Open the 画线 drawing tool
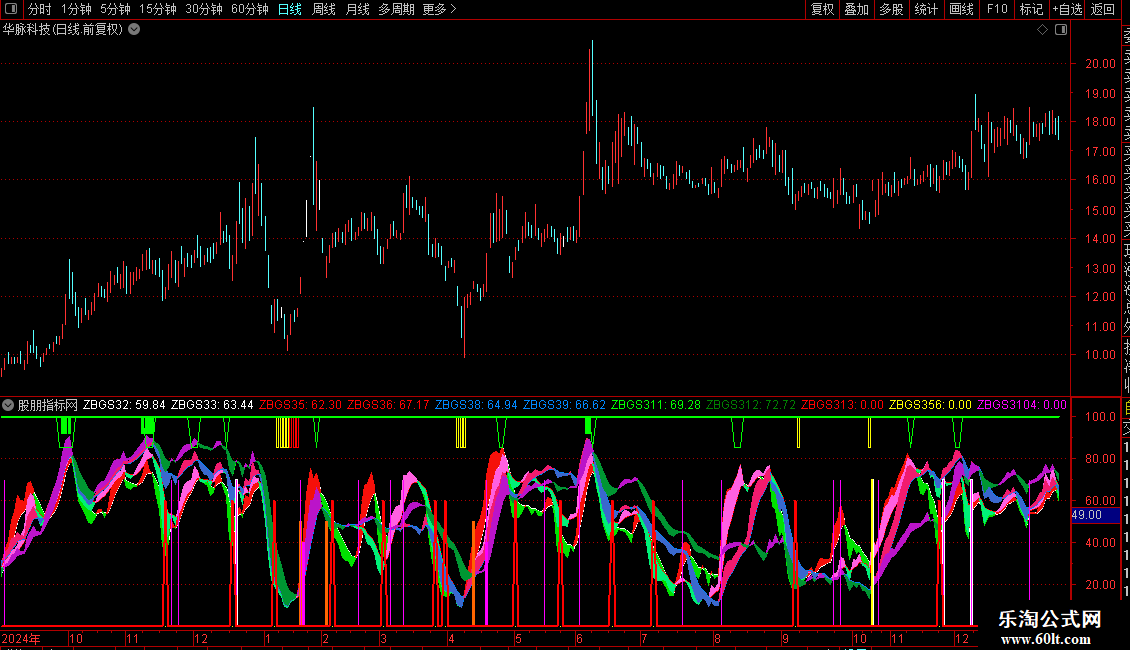Image resolution: width=1130 pixels, height=650 pixels. pos(961,9)
